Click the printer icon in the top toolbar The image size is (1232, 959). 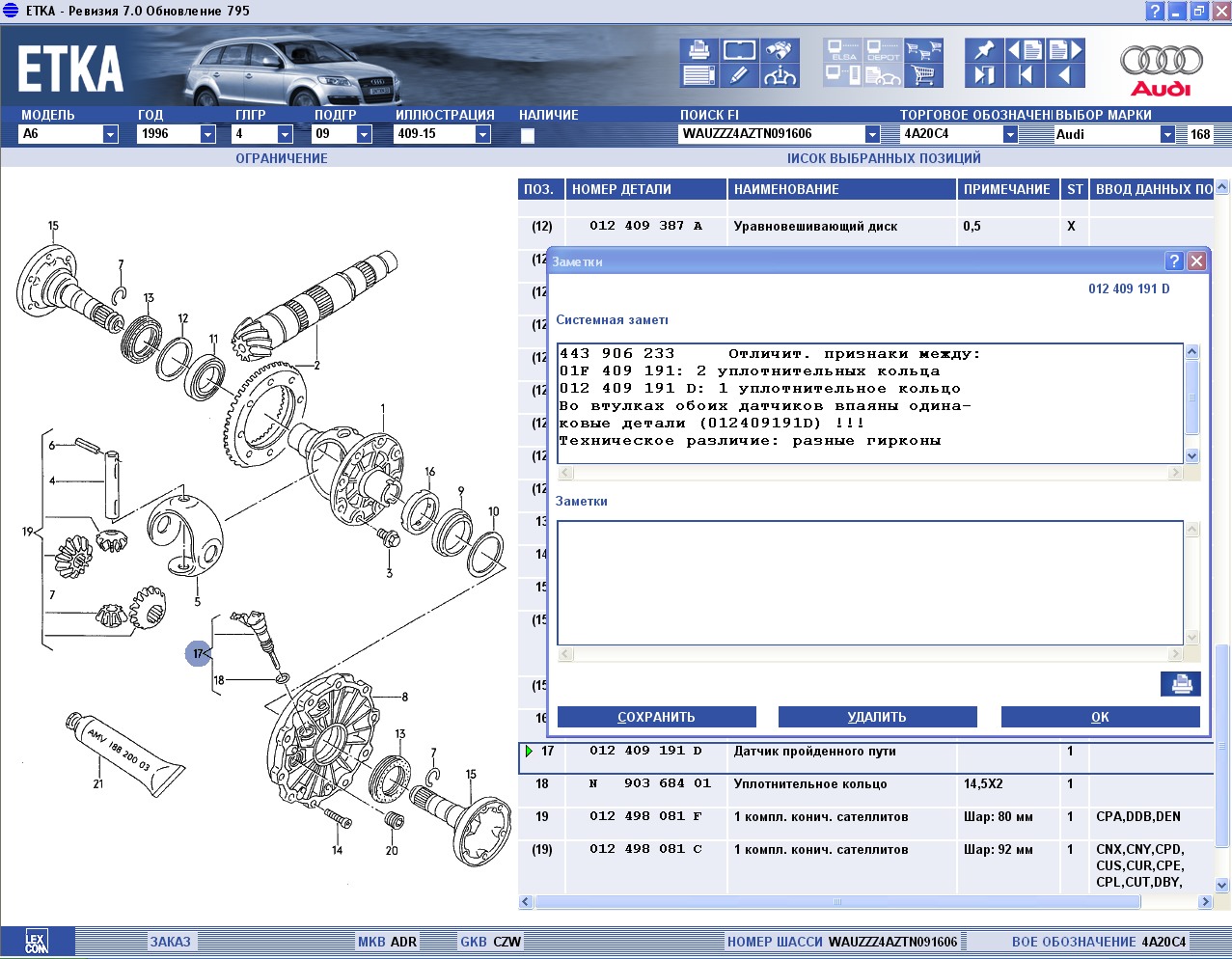tap(699, 50)
